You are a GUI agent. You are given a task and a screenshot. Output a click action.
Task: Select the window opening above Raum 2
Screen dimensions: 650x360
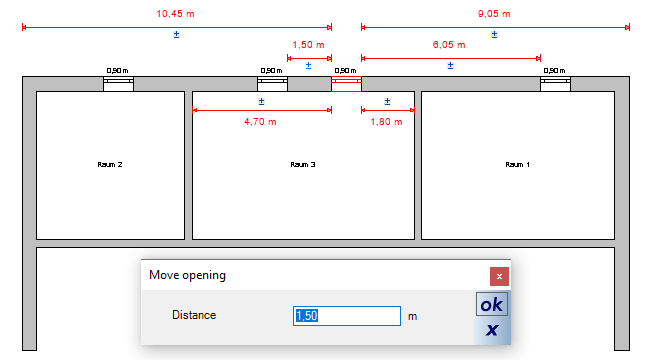pyautogui.click(x=118, y=84)
